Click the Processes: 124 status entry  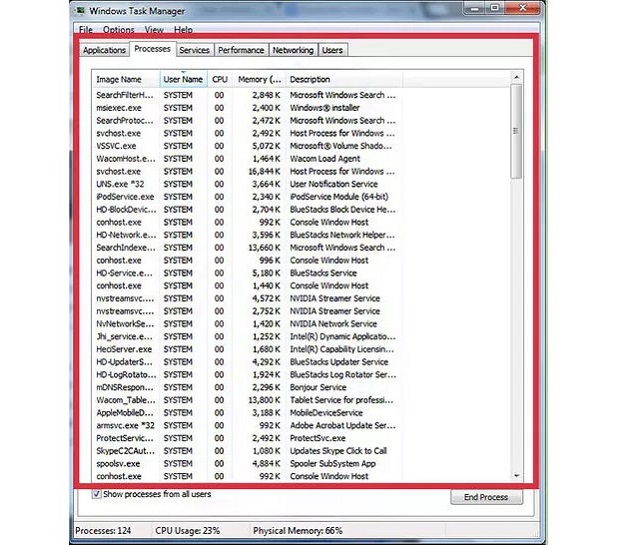point(103,531)
